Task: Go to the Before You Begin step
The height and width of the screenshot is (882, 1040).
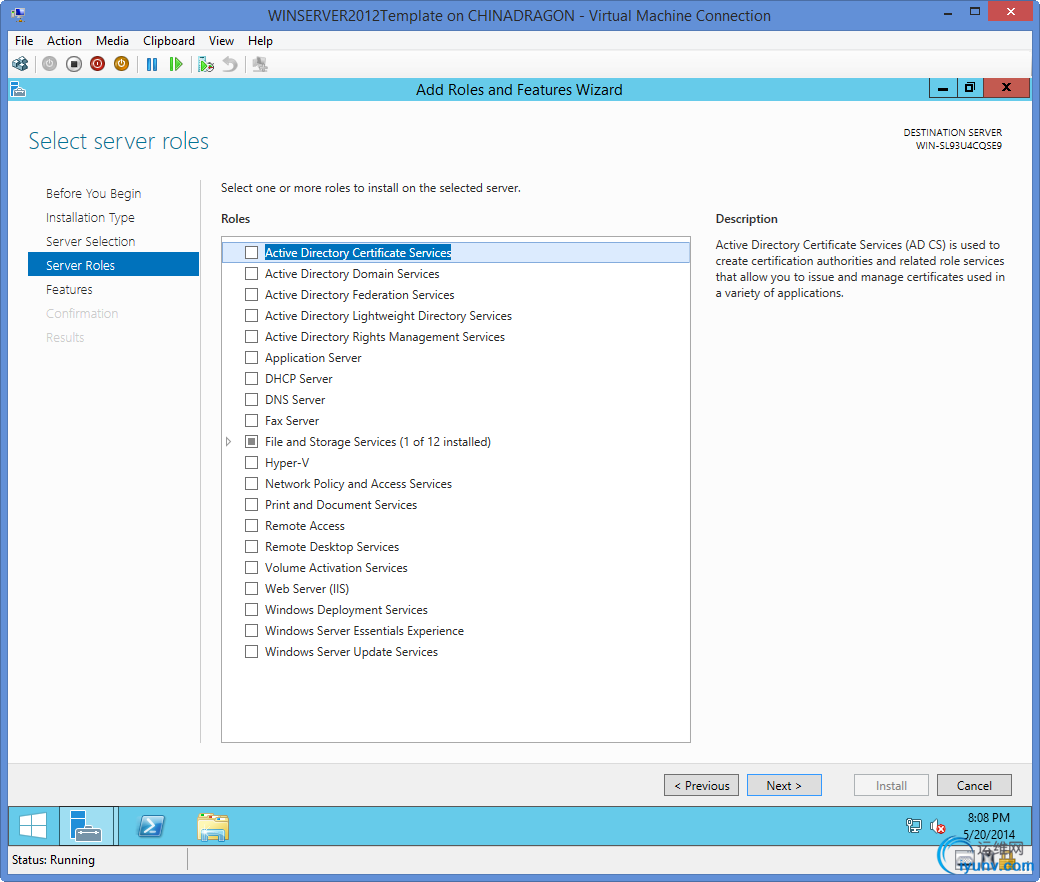Action: point(94,194)
